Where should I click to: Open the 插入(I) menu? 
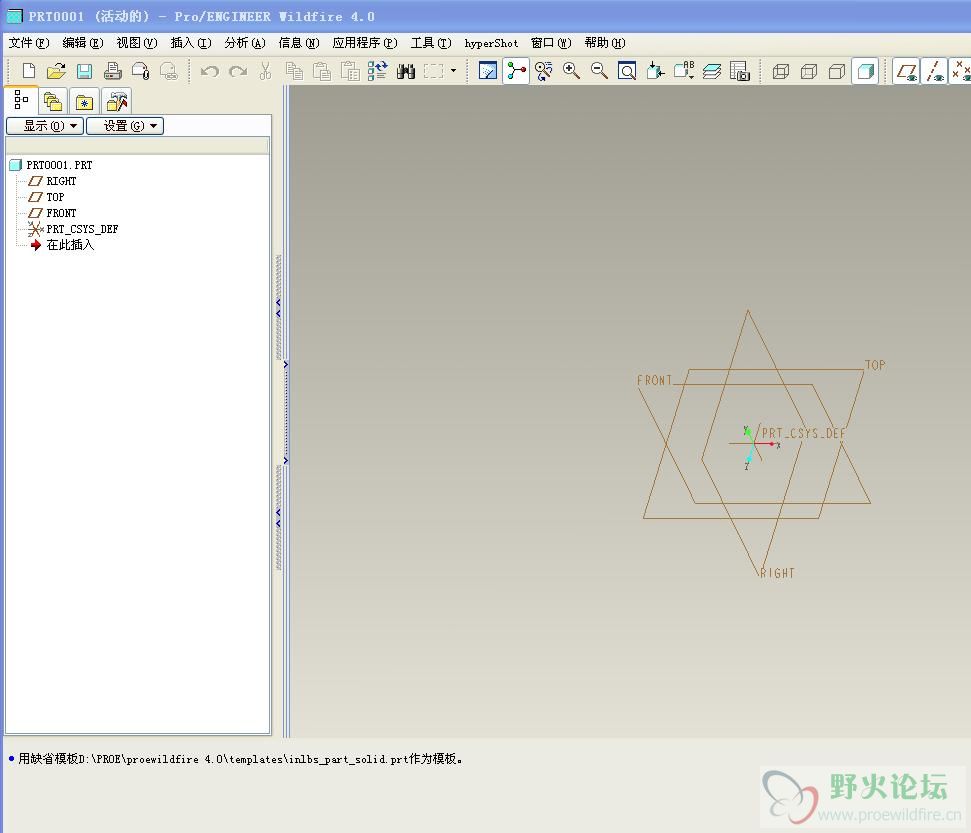191,43
